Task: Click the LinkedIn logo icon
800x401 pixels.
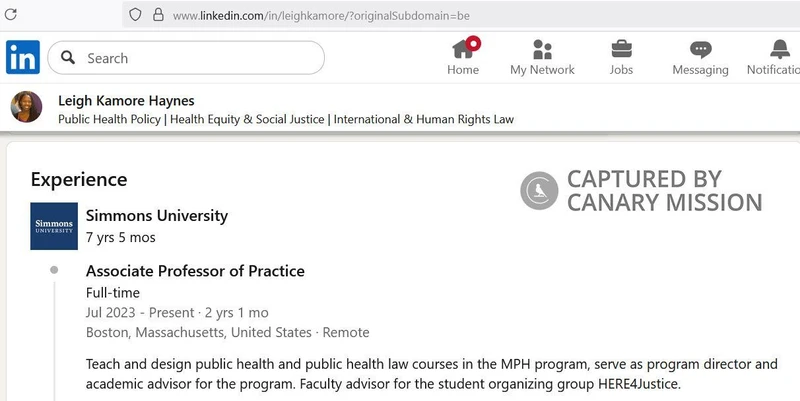Action: pos(23,57)
